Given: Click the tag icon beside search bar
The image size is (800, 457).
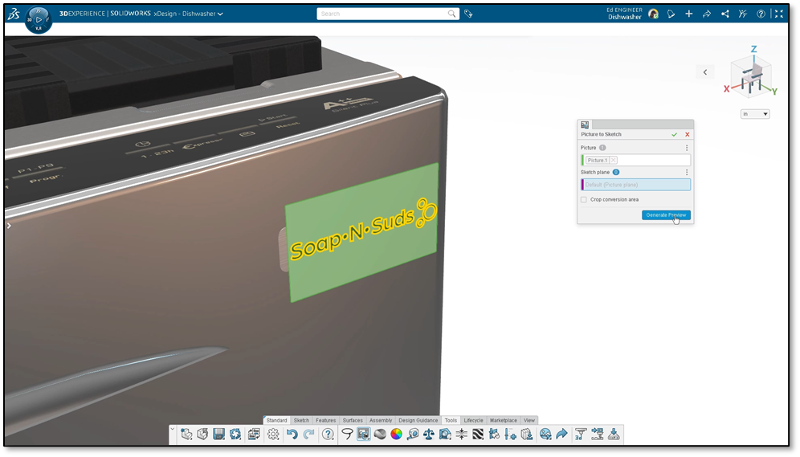Looking at the screenshot, I should point(469,14).
